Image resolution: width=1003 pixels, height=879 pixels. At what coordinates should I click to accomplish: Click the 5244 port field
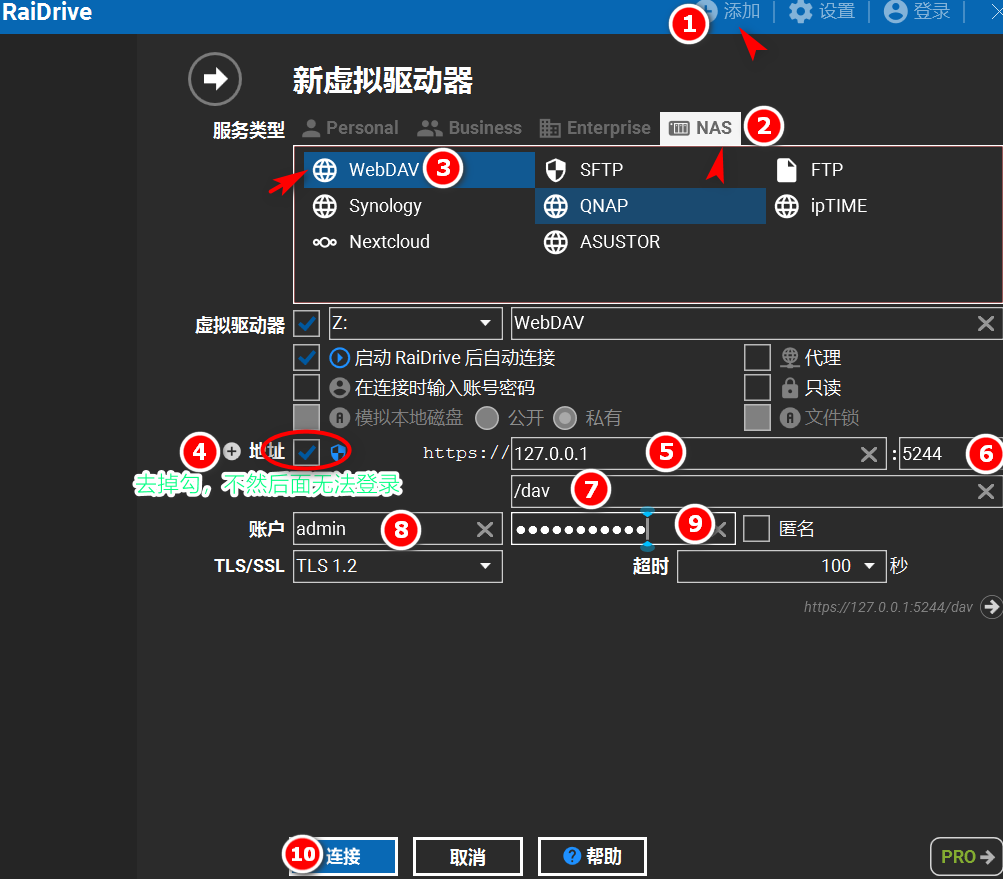950,454
